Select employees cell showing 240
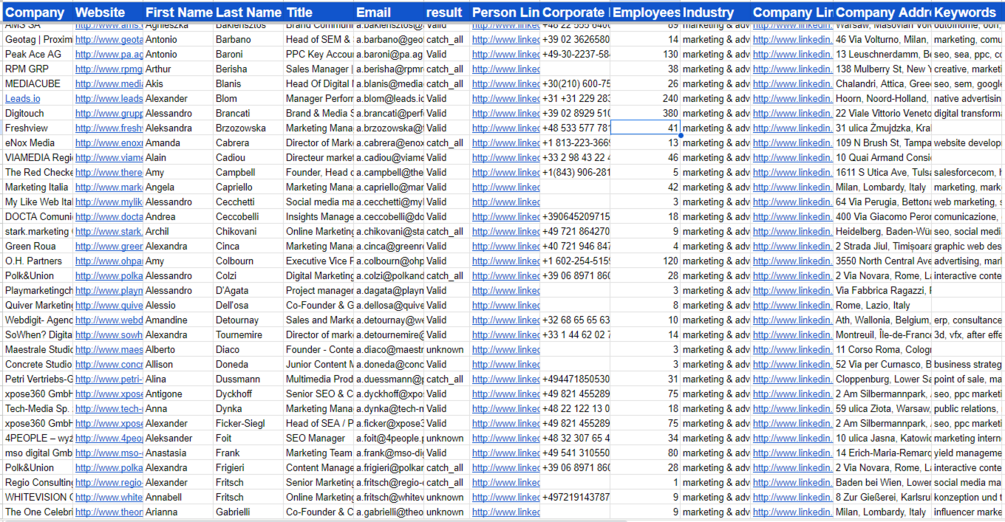 point(645,98)
